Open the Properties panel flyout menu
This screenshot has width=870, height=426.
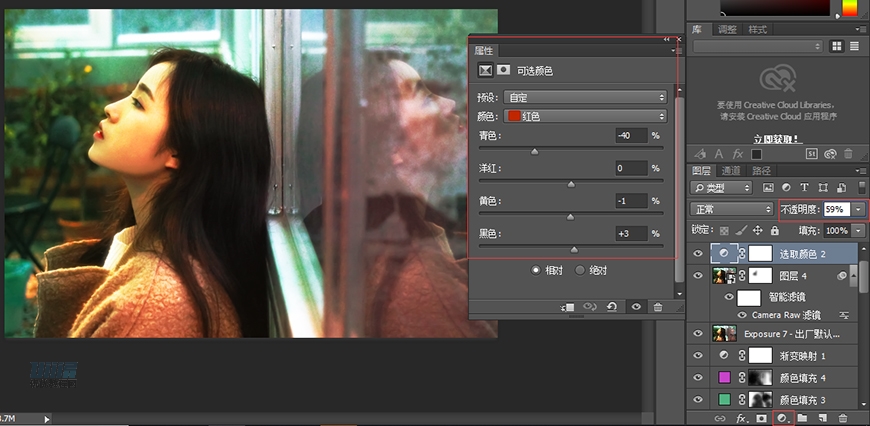[677, 50]
